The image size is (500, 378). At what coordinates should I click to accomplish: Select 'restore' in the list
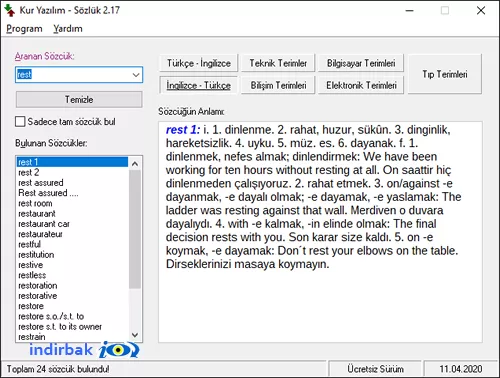click(x=72, y=306)
